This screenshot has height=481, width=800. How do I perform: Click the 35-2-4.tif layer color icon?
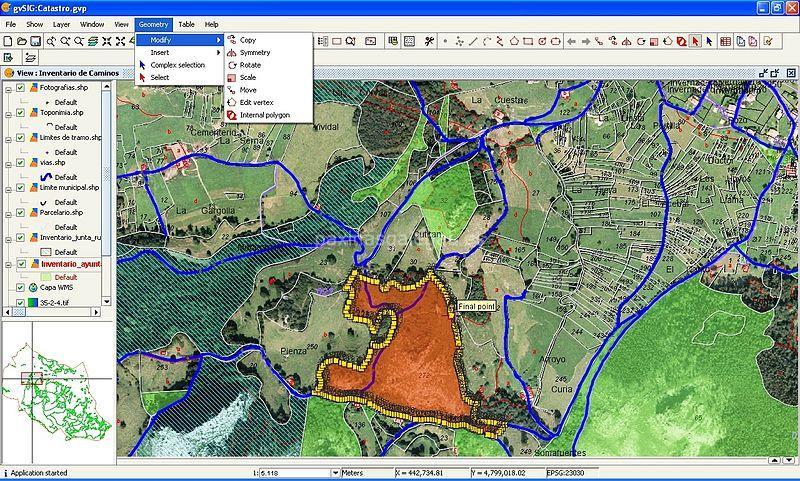[33, 302]
